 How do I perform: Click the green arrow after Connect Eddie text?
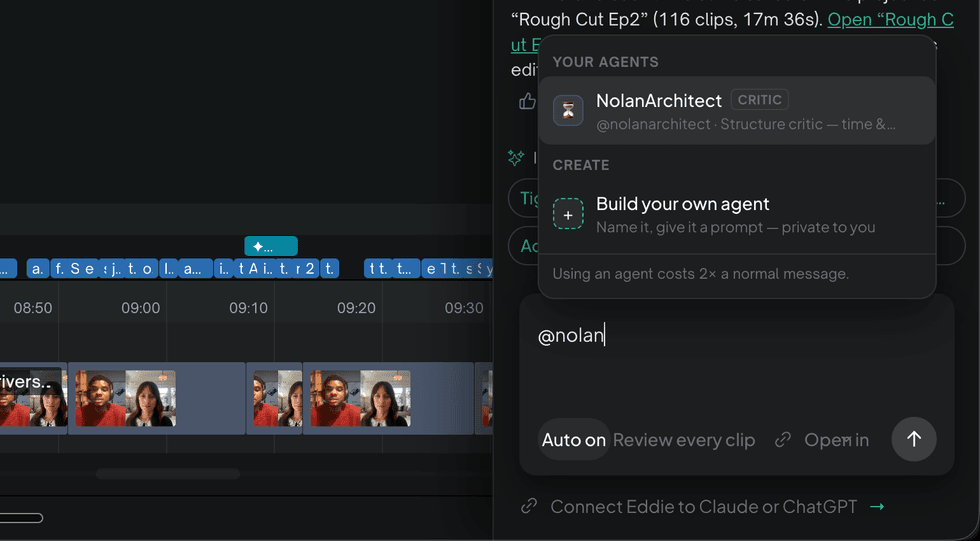(878, 507)
